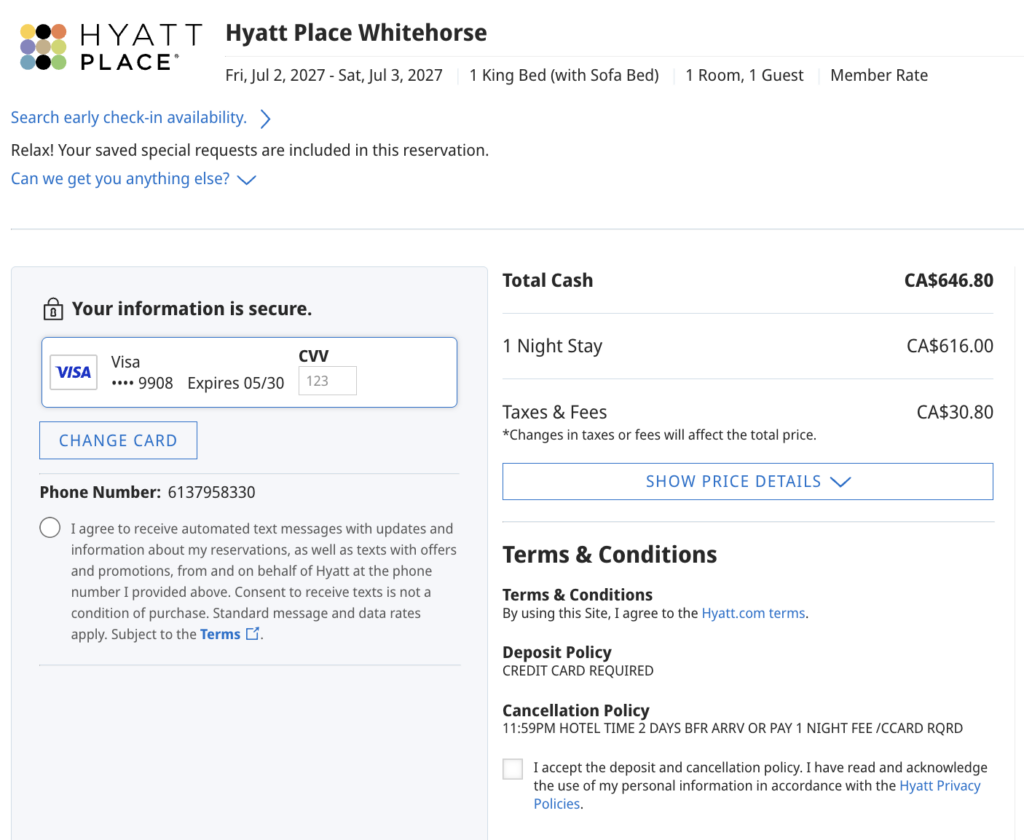The width and height of the screenshot is (1024, 840).
Task: Click the Member Rate label
Action: coord(879,75)
